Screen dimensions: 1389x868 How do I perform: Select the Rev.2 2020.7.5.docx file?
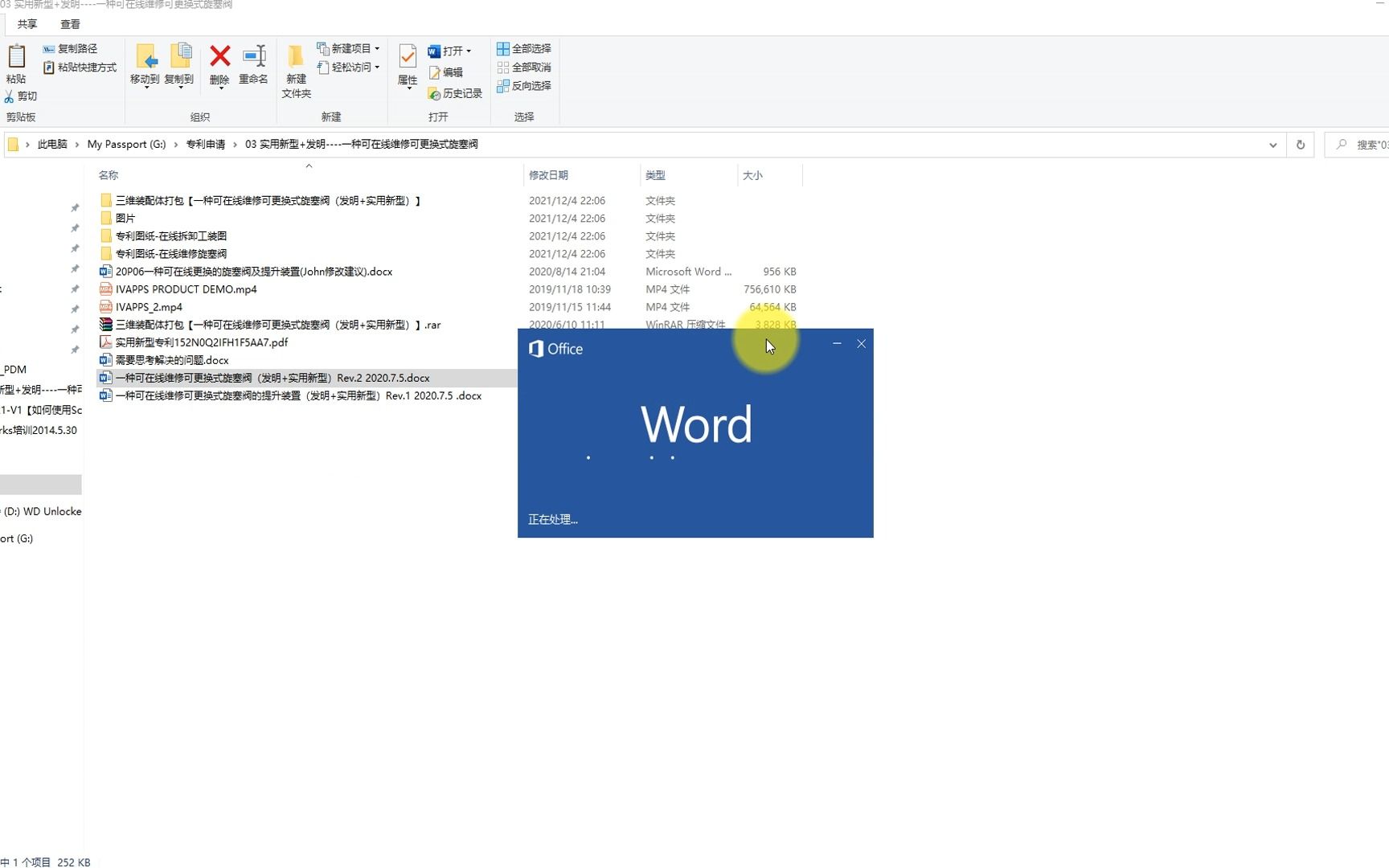pyautogui.click(x=272, y=378)
